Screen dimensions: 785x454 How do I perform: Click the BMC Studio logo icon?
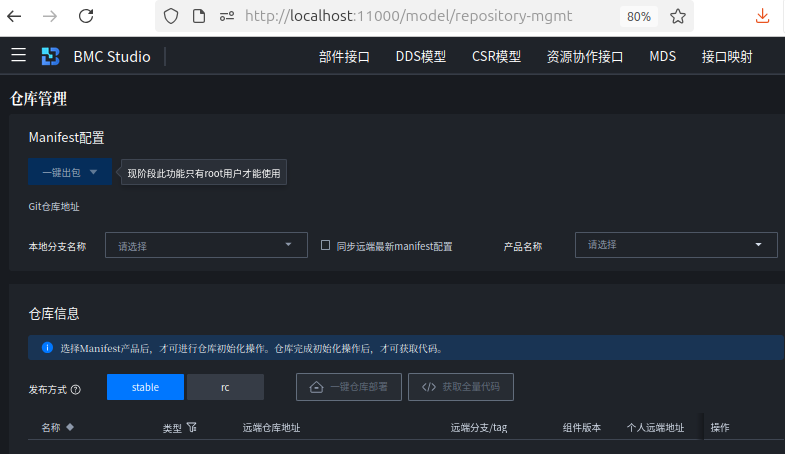click(51, 57)
